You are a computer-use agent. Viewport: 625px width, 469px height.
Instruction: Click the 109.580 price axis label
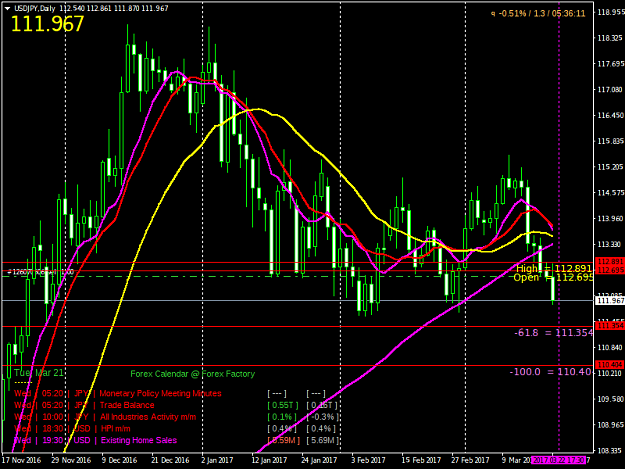610,399
